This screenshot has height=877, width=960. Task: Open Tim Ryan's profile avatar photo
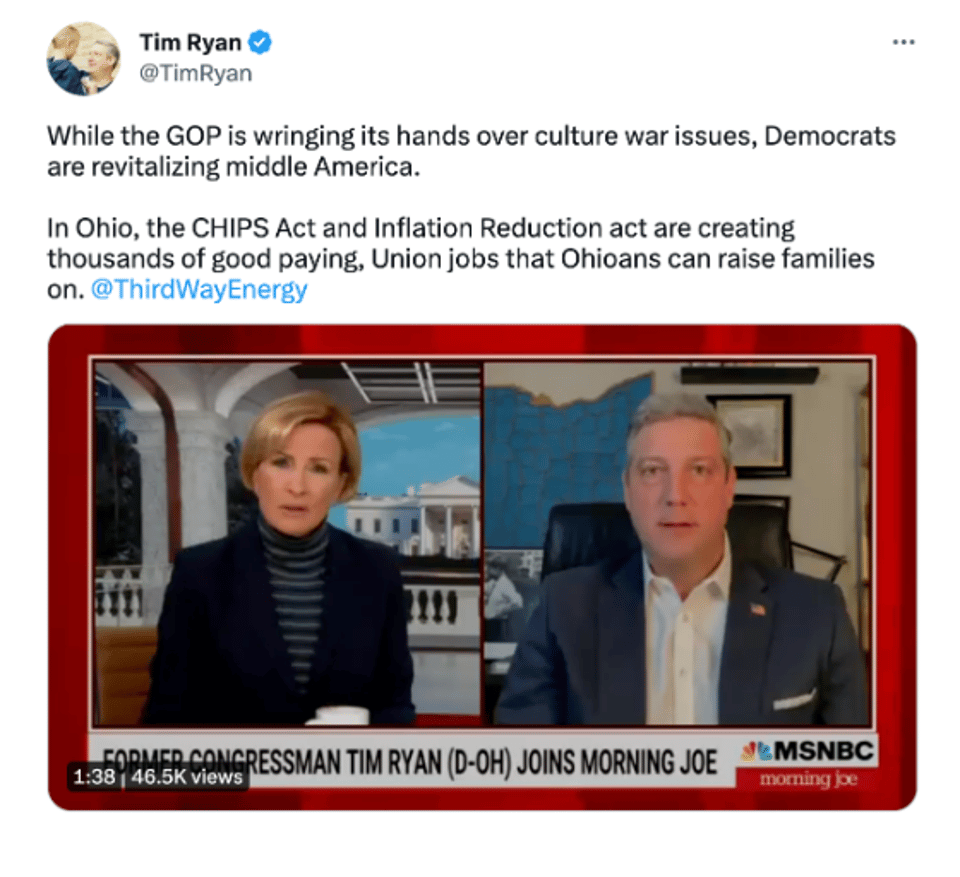tap(83, 58)
